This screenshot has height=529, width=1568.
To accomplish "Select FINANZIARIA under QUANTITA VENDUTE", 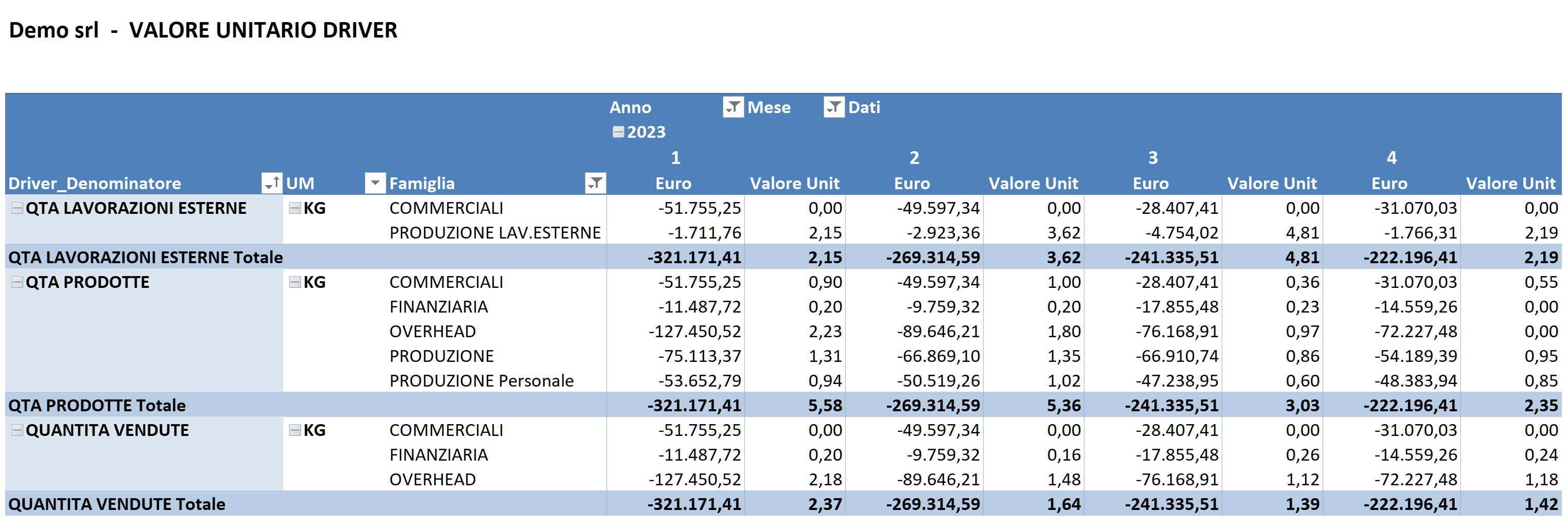I will click(x=438, y=455).
